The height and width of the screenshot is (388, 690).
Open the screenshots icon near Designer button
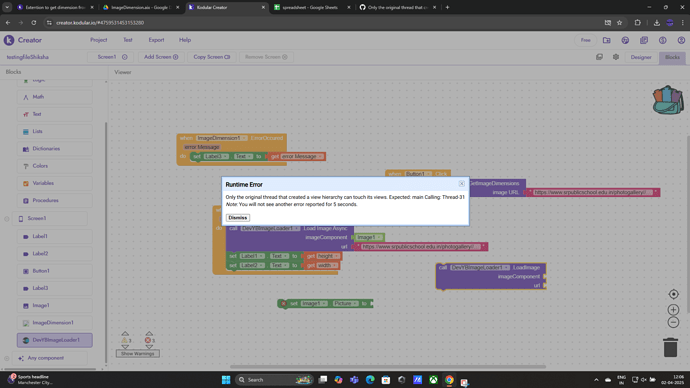pyautogui.click(x=599, y=57)
